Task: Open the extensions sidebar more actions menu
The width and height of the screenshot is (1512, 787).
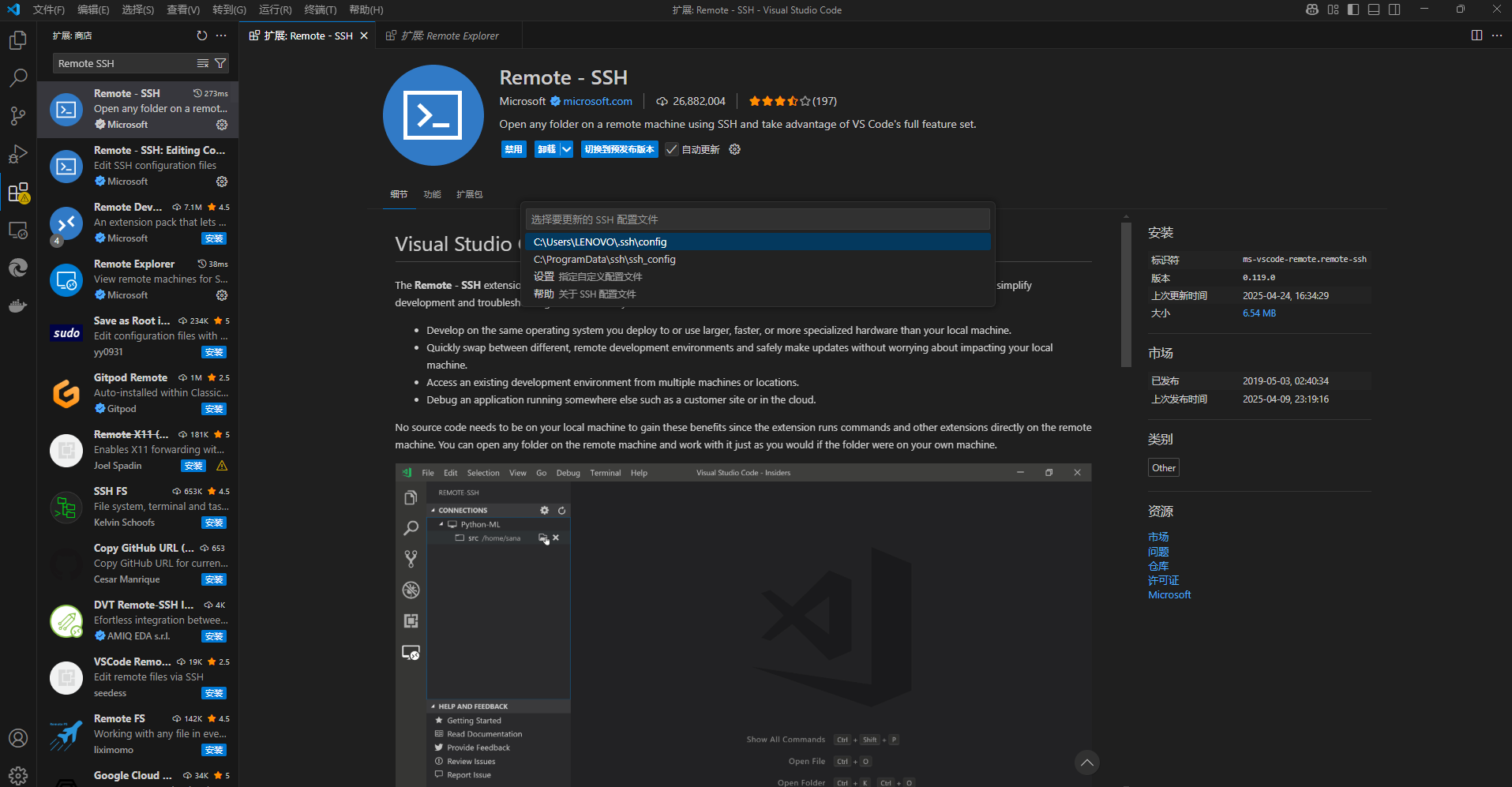Action: click(221, 36)
